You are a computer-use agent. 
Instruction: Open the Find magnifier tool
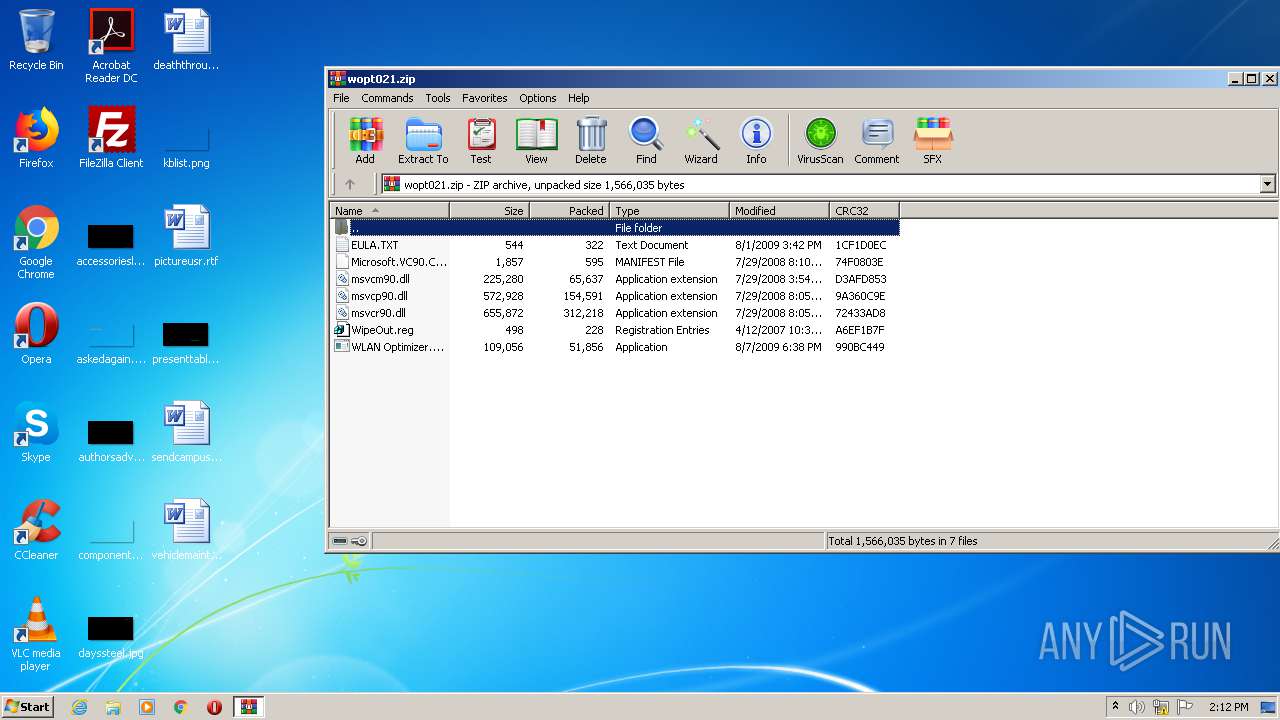click(x=646, y=140)
